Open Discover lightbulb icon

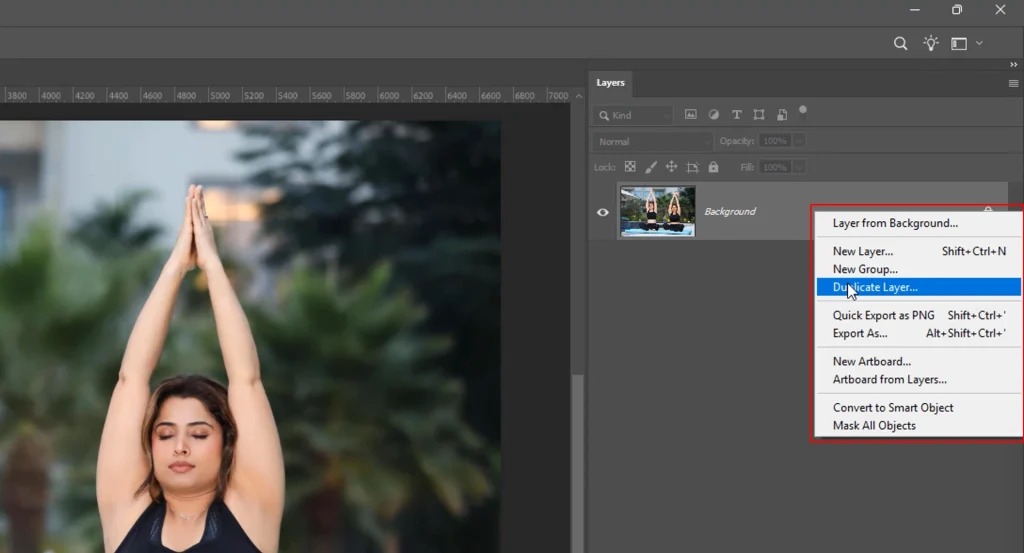pos(931,43)
